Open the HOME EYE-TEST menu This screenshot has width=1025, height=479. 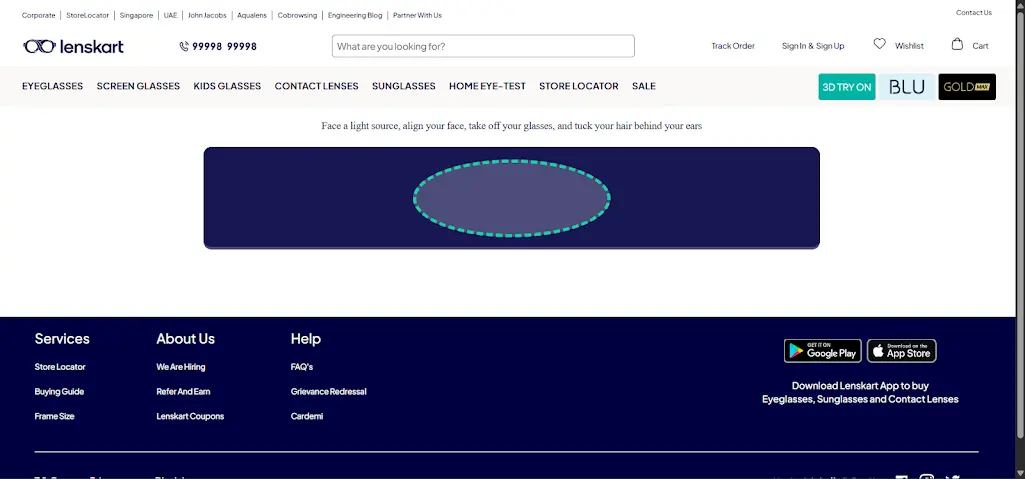pos(487,86)
